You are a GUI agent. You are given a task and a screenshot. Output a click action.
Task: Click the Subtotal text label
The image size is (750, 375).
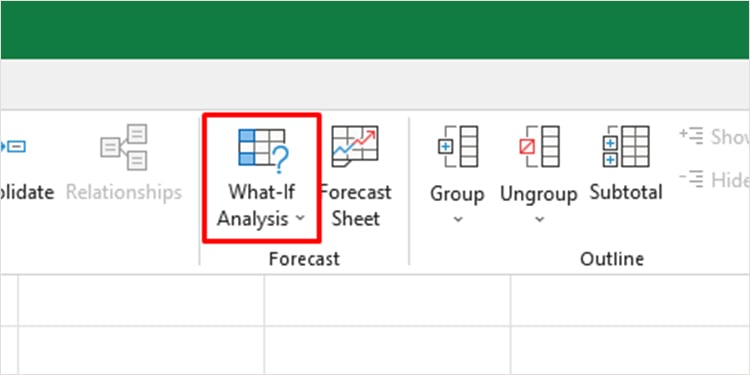pos(626,192)
